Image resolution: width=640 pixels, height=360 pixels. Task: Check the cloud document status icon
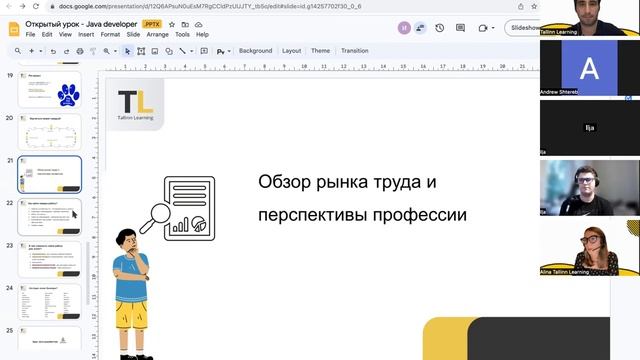point(199,24)
